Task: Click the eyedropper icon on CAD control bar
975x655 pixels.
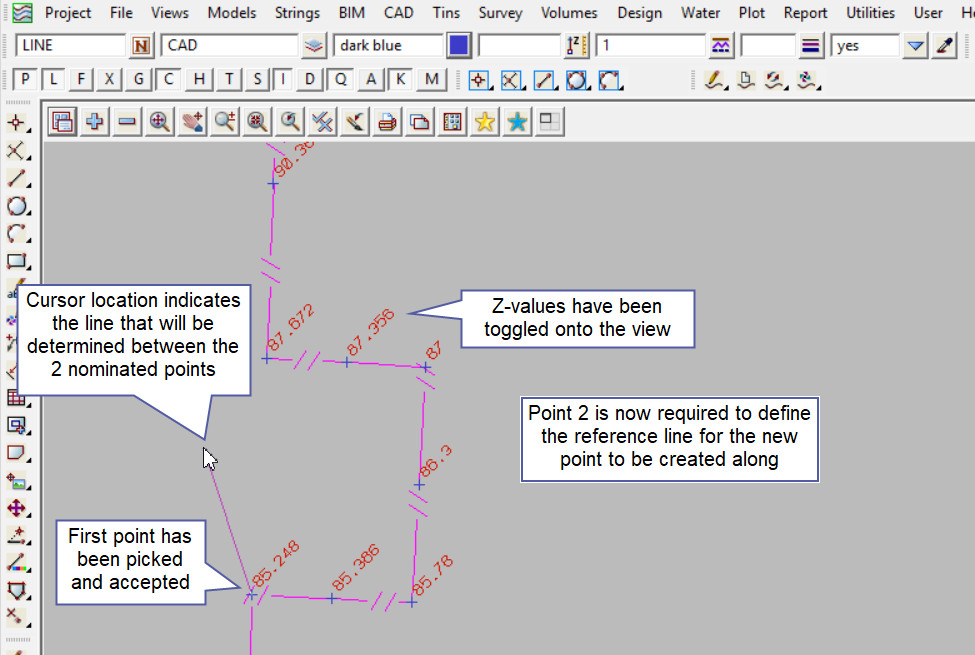Action: (x=944, y=46)
